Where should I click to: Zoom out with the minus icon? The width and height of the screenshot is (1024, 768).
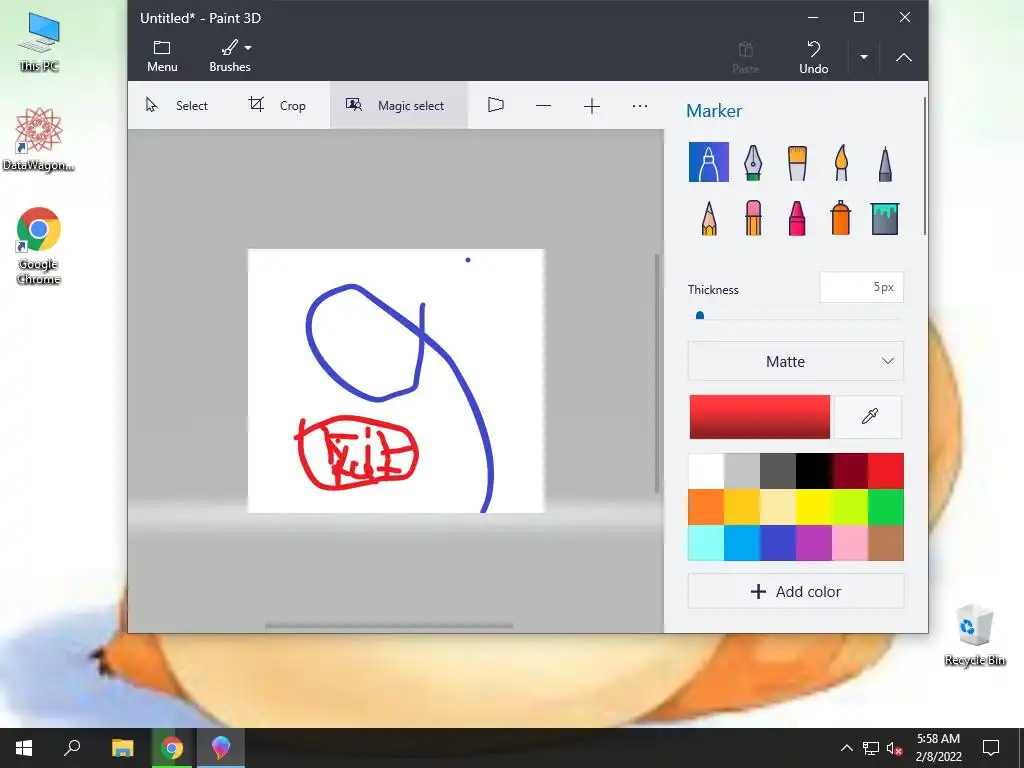click(x=543, y=106)
